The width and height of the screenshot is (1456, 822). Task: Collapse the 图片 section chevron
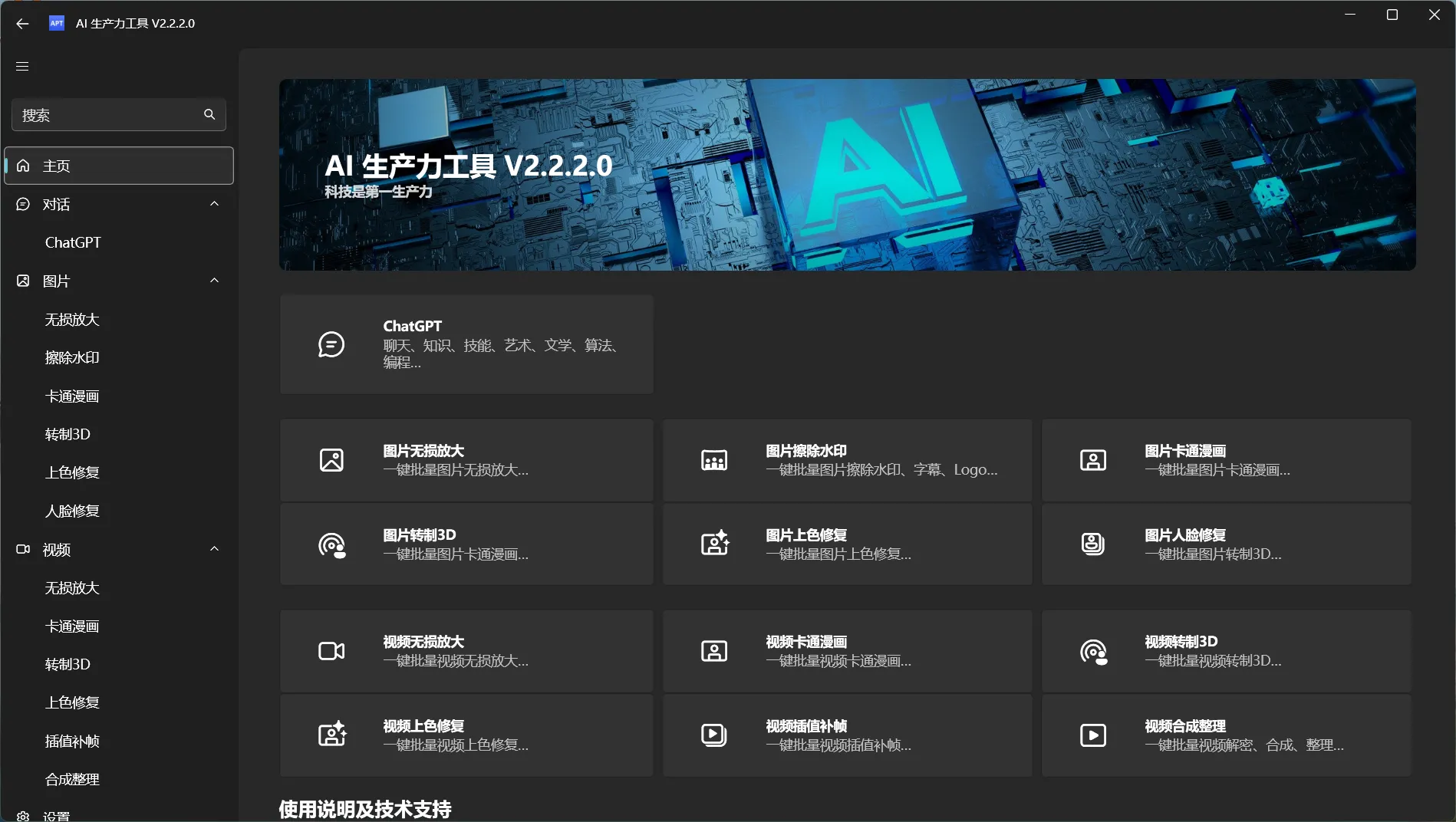click(x=215, y=281)
